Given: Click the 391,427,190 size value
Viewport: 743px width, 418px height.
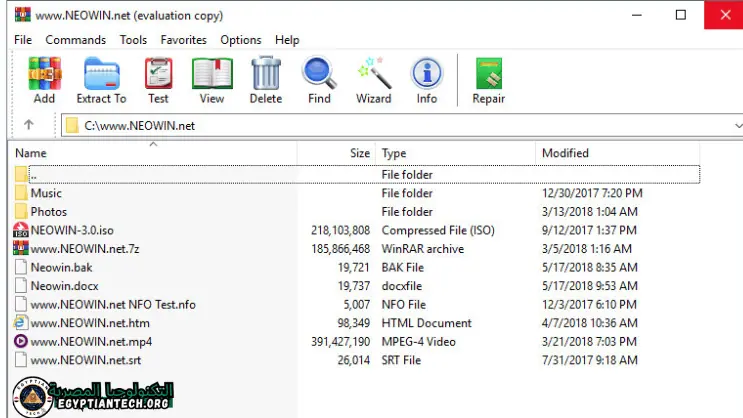Looking at the screenshot, I should click(x=340, y=341).
